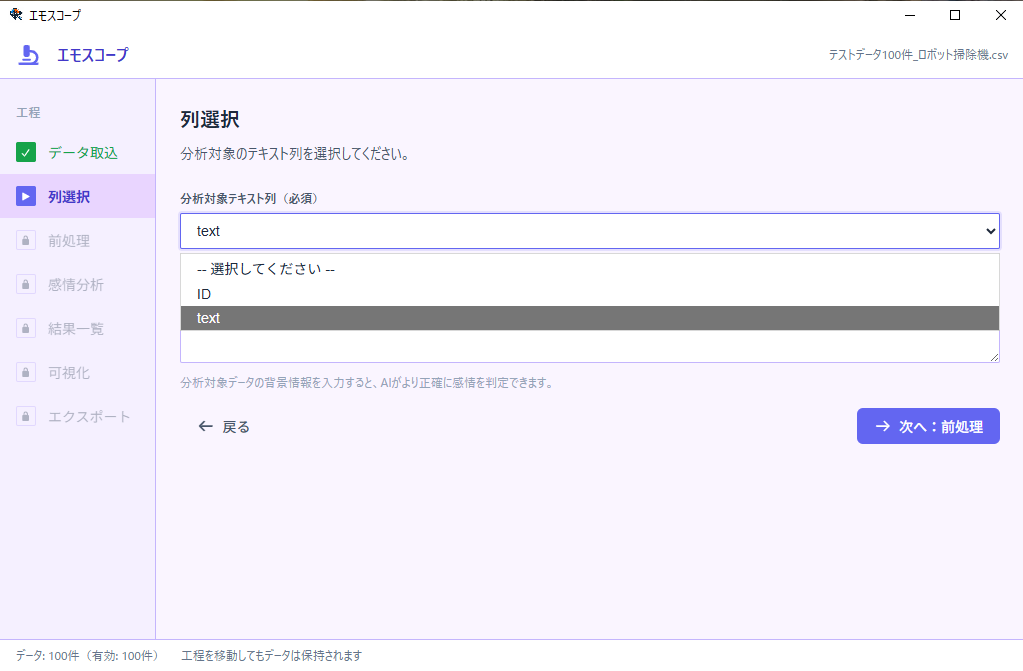Open the データ取込 step in sidebar
Screen dimensions: 1023x671
tap(78, 153)
